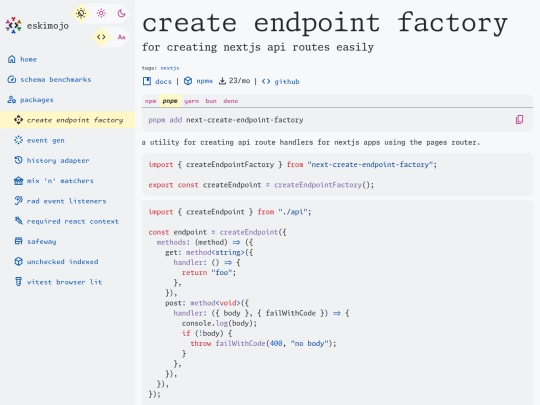The image size is (540, 405).
Task: Open the packages link
Action: click(x=37, y=100)
